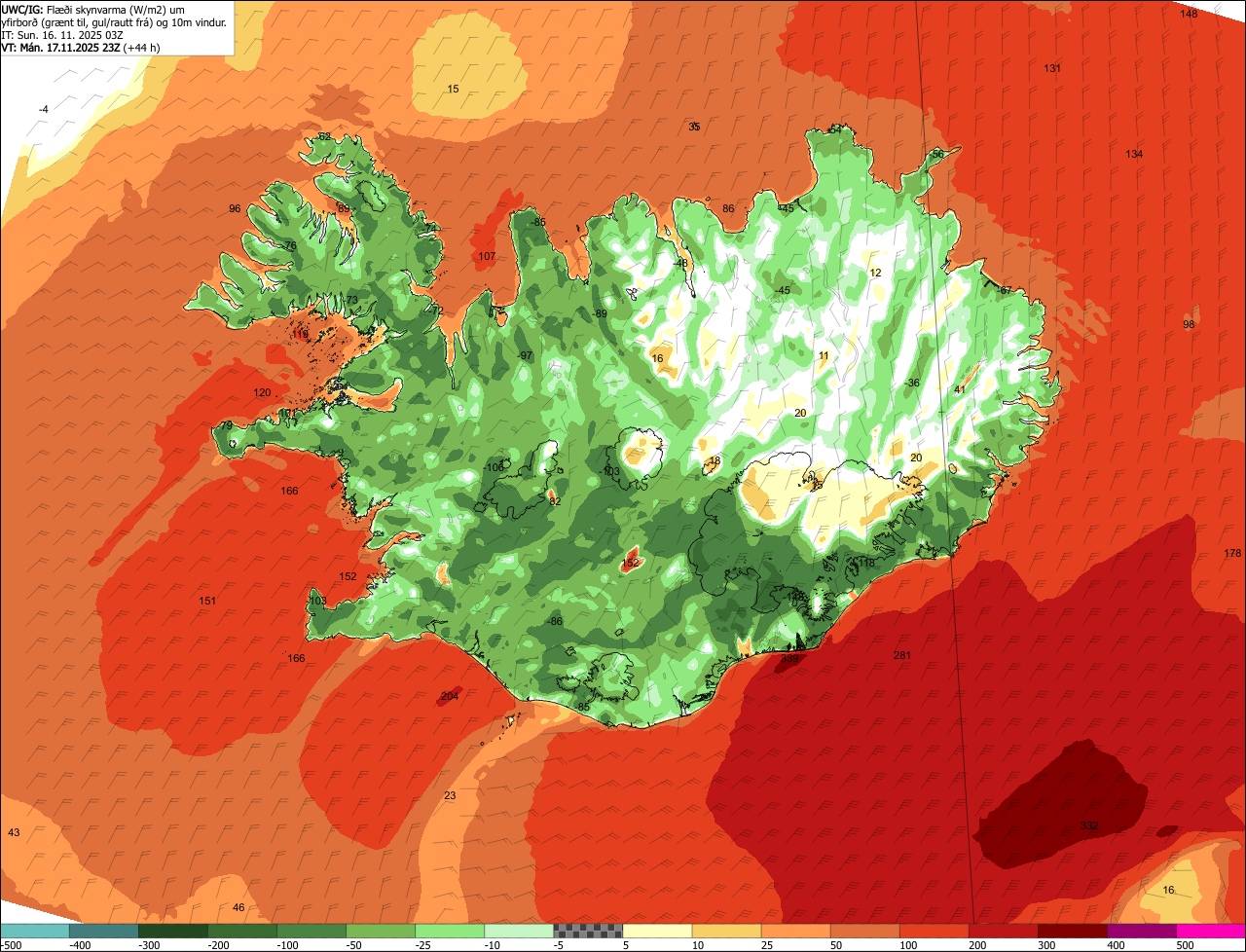1246x952 pixels.
Task: Click the '120' value in Breiðafjörður
Action: tap(262, 392)
